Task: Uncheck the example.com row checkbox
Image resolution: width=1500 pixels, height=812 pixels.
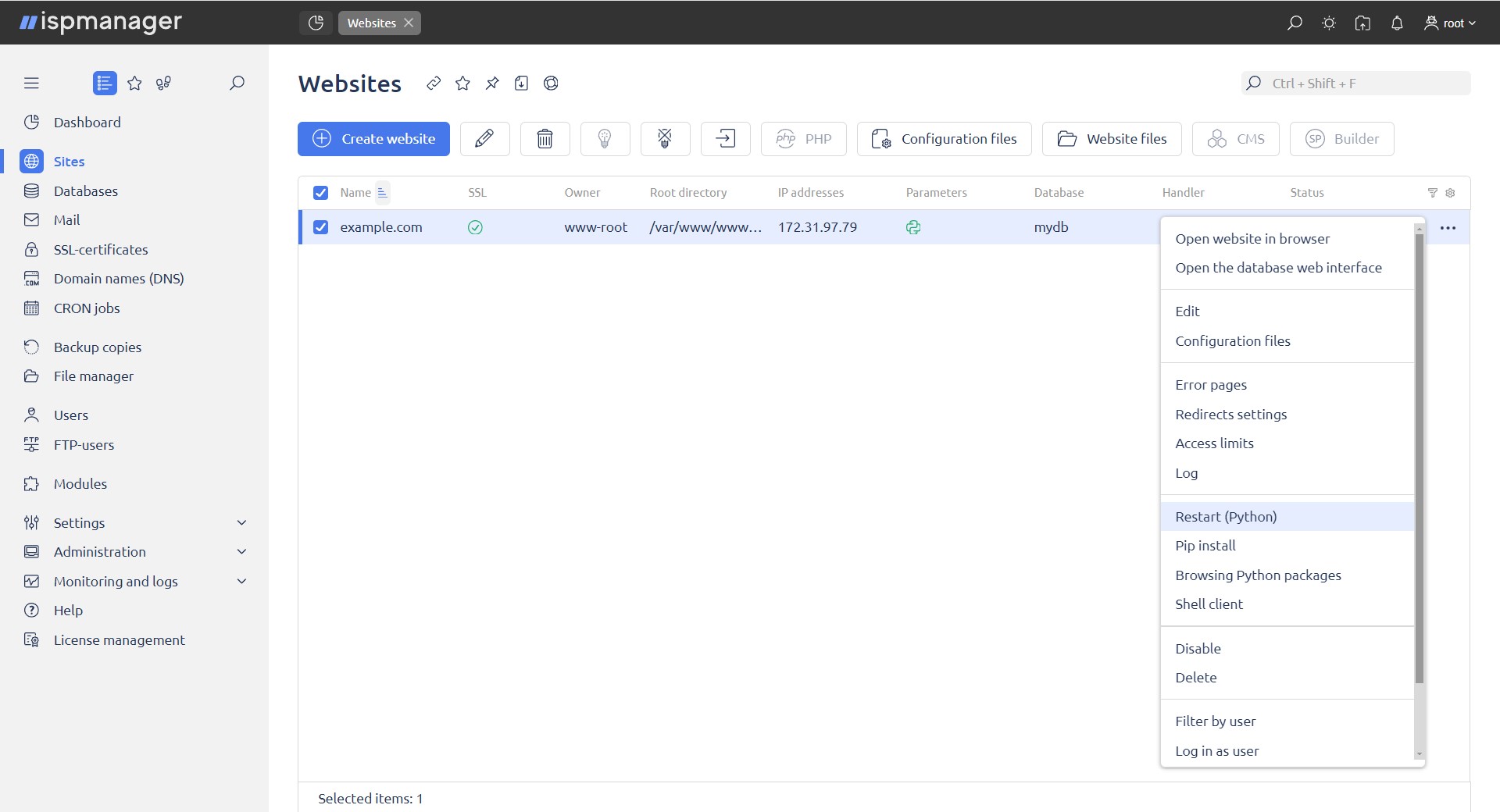Action: pos(320,227)
